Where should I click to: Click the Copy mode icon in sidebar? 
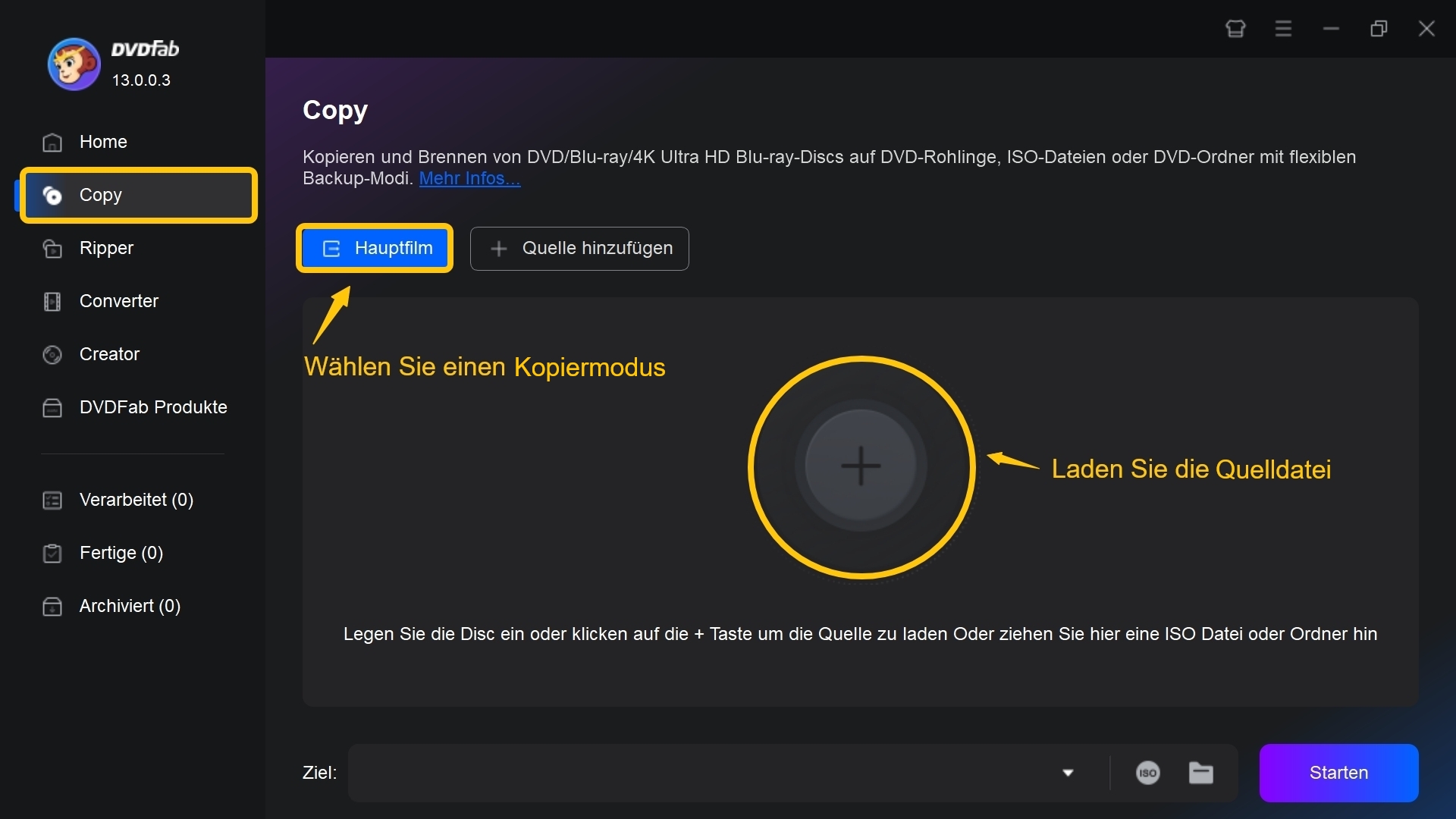pyautogui.click(x=52, y=194)
